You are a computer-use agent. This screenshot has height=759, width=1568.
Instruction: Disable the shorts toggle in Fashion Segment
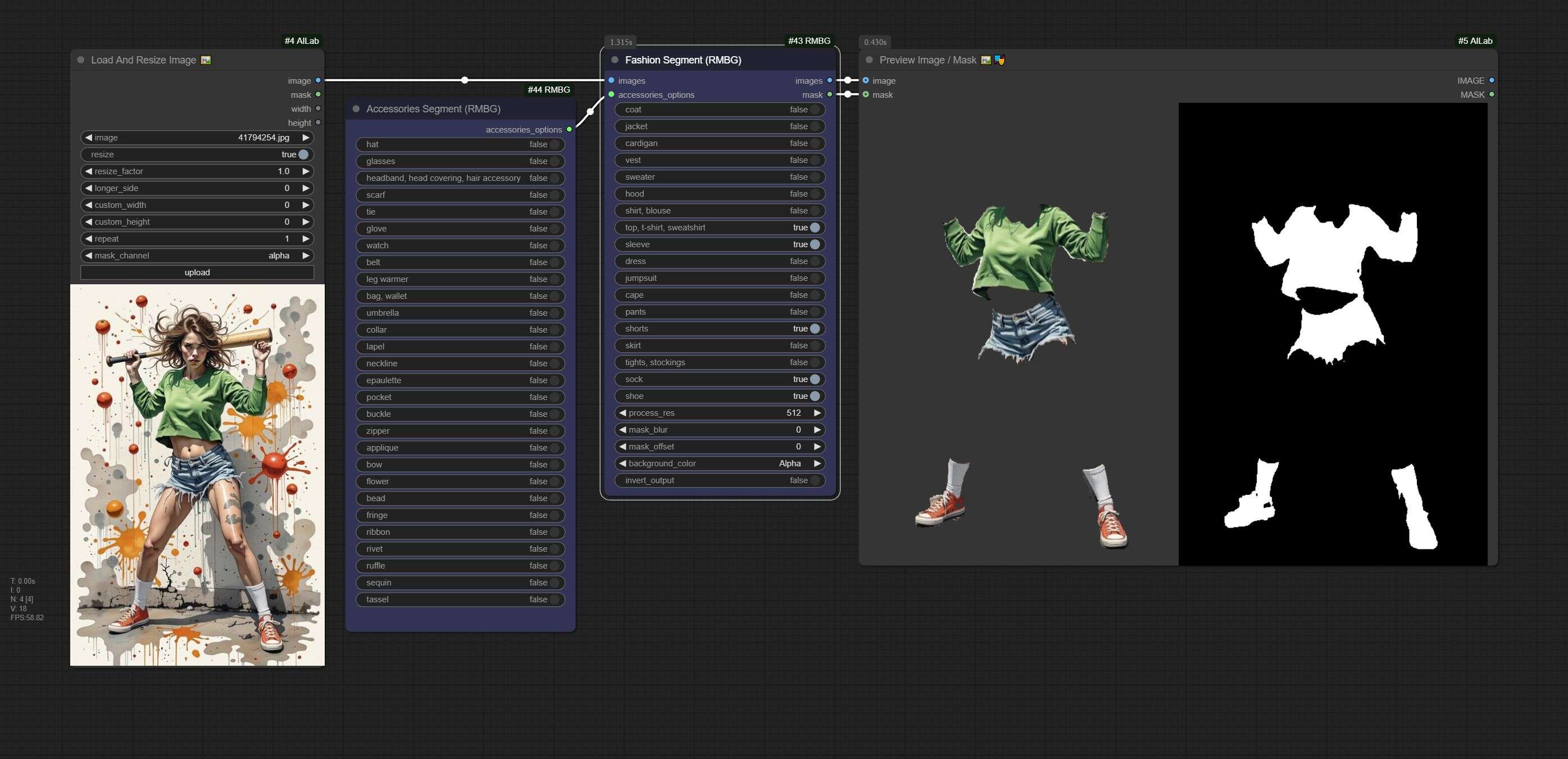click(x=815, y=329)
